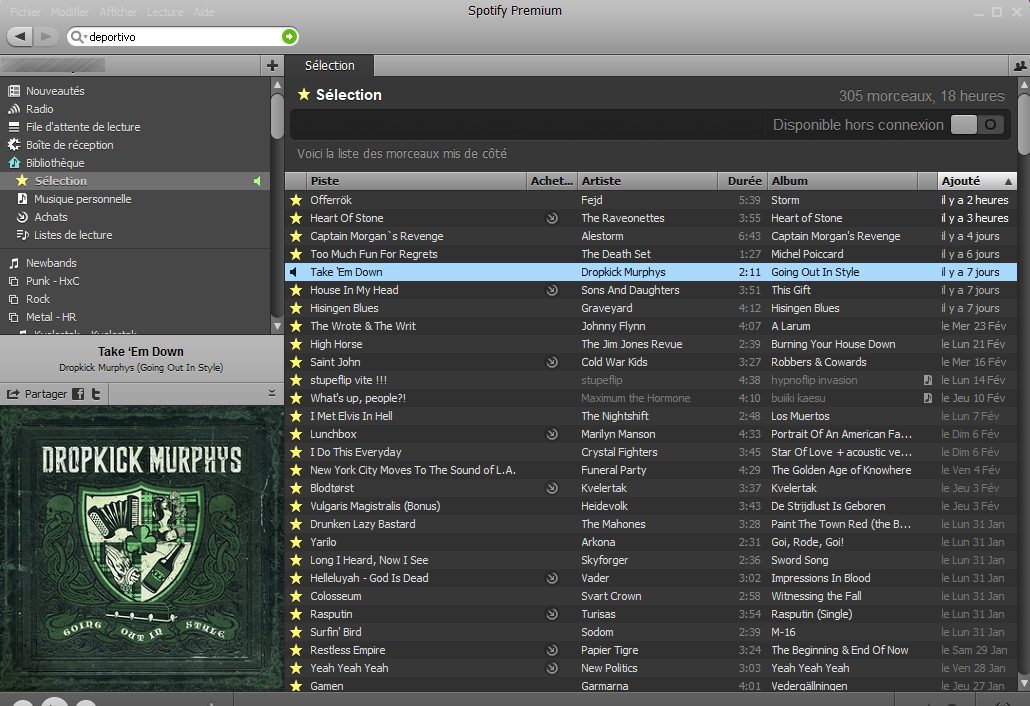This screenshot has height=706, width=1030.
Task: Open the people list icon at top right
Action: coord(1018,66)
